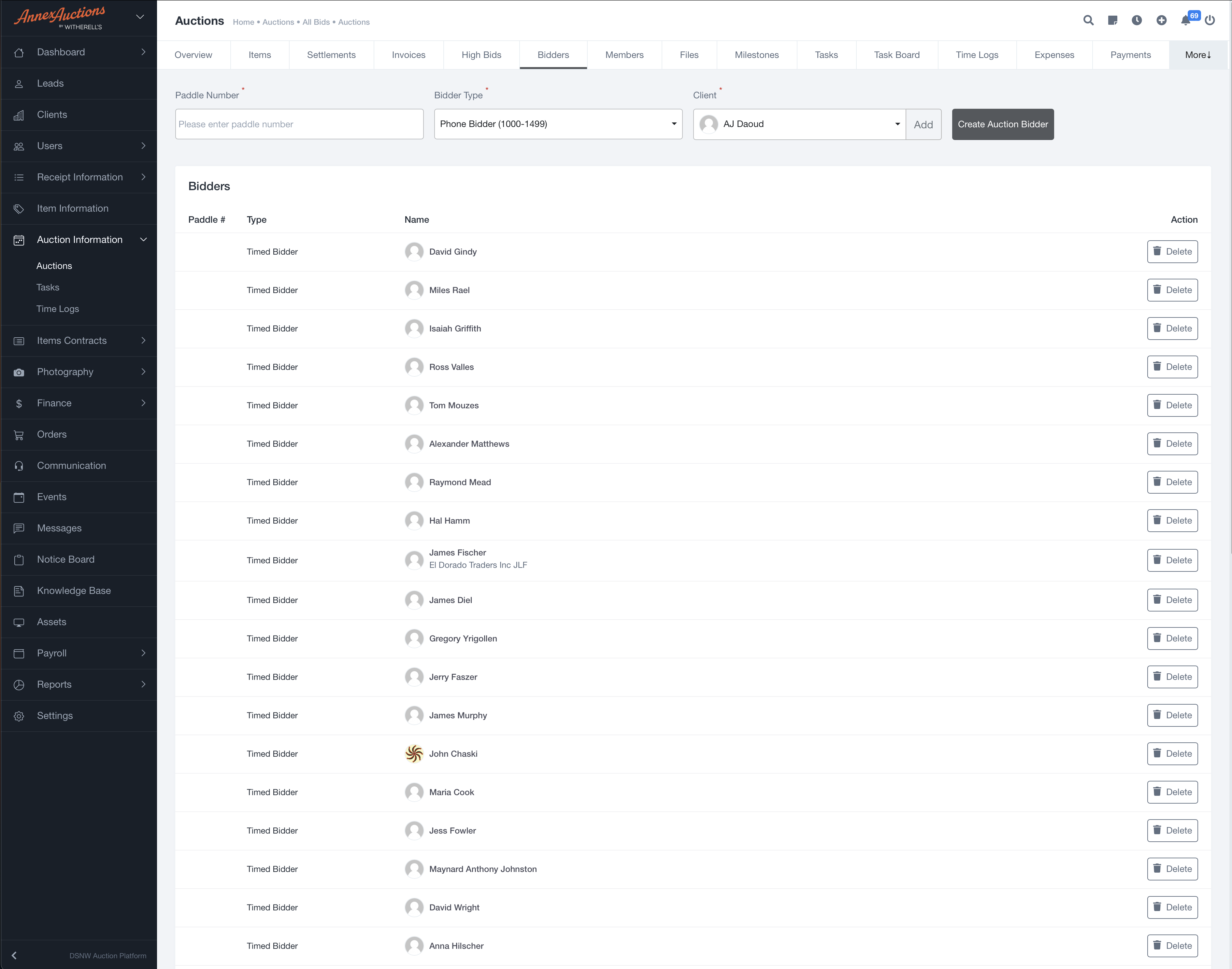The width and height of the screenshot is (1232, 969).
Task: Expand the More tab menu
Action: pyautogui.click(x=1197, y=55)
